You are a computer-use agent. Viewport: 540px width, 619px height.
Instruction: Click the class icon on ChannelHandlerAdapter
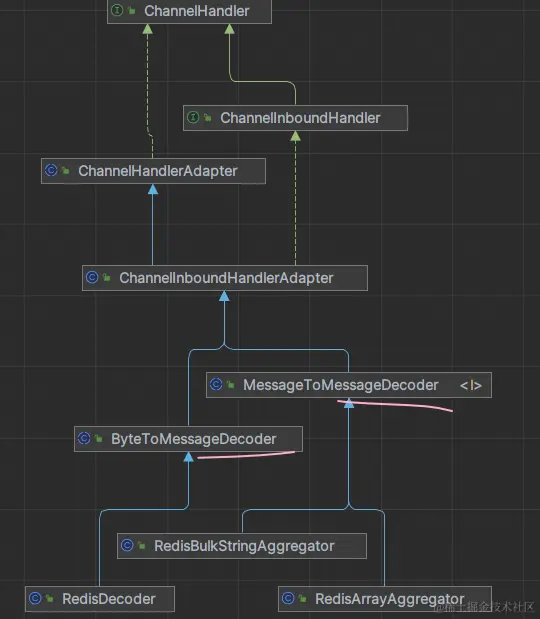[x=51, y=170]
